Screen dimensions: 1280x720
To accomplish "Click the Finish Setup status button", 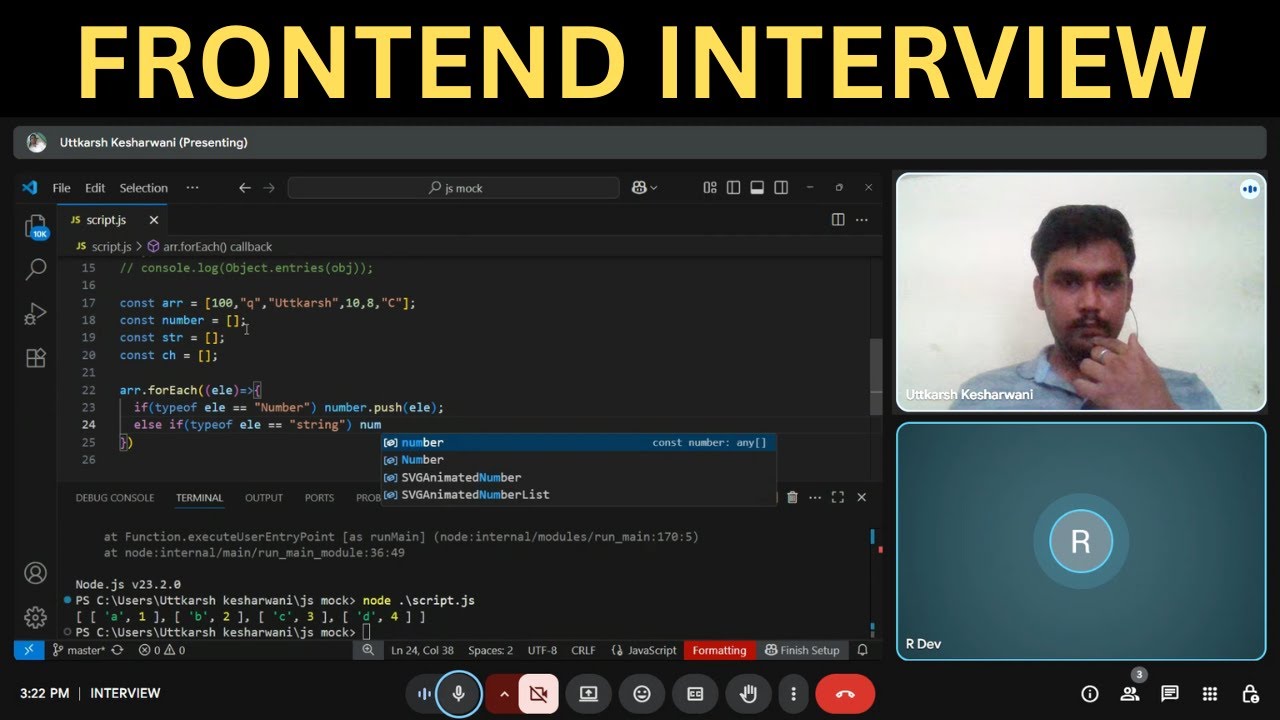I will point(802,650).
